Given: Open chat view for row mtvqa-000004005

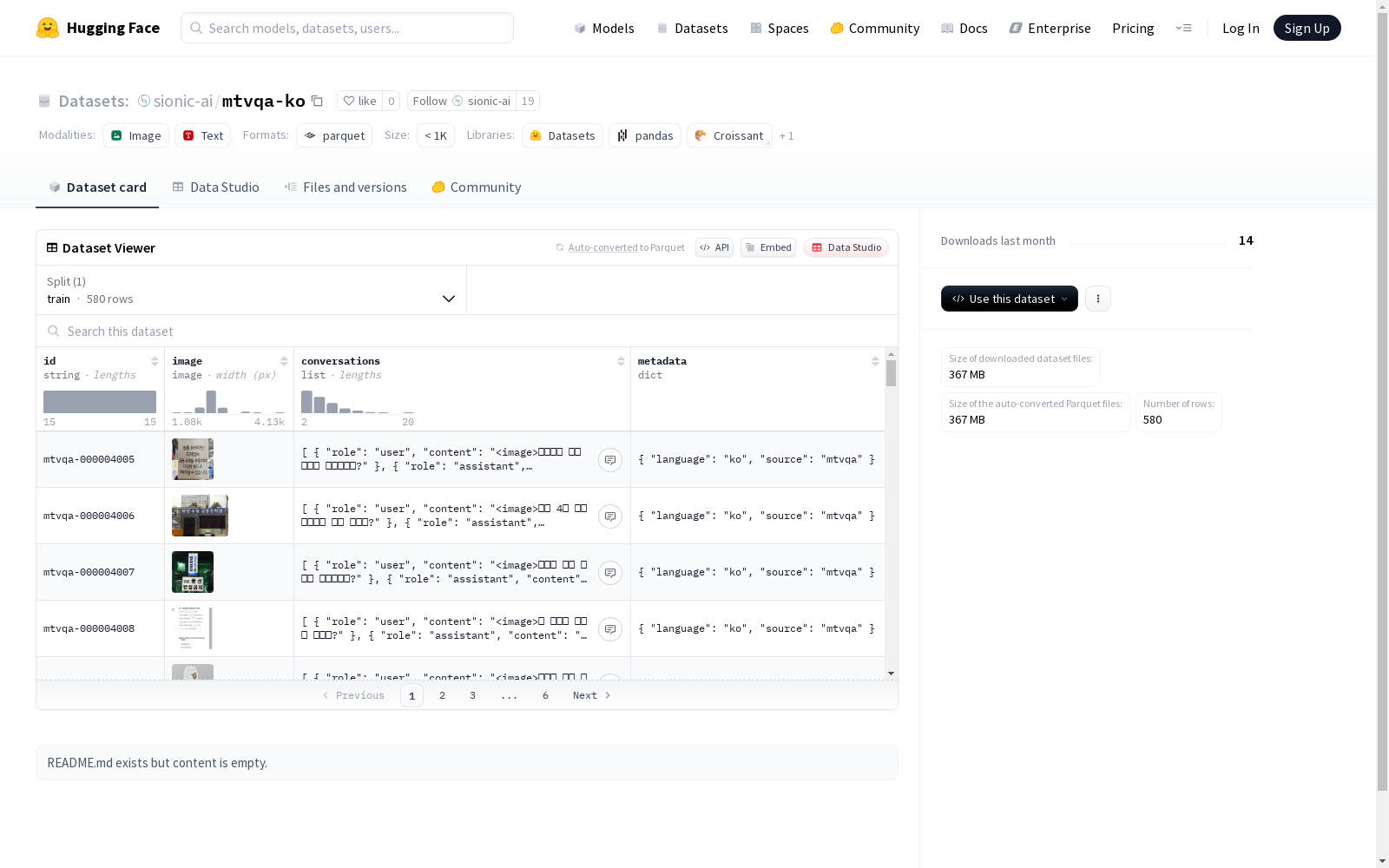Looking at the screenshot, I should tap(610, 460).
